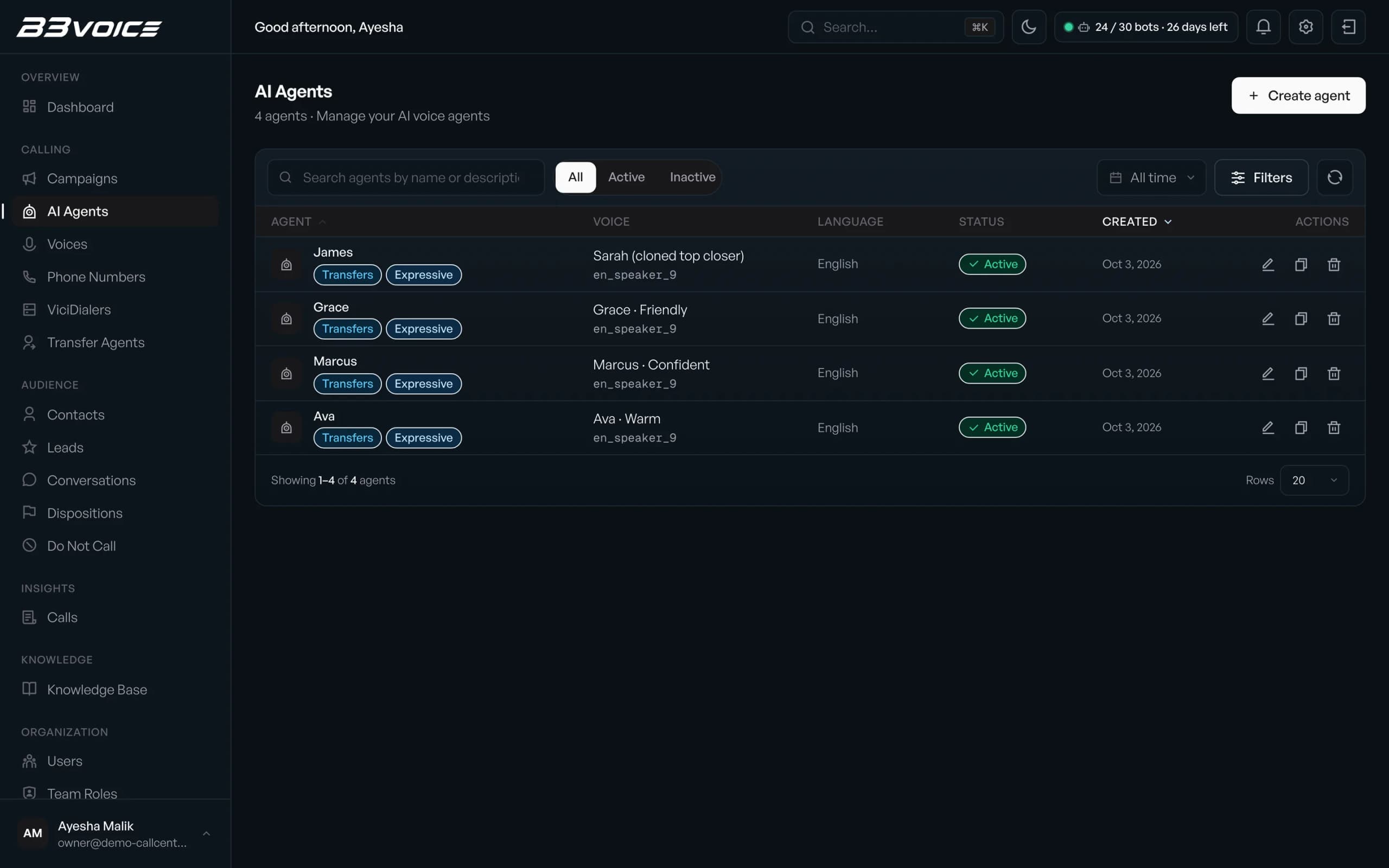Click Marcus agent avatar icon
Screen dimensions: 1389x868
tap(286, 373)
